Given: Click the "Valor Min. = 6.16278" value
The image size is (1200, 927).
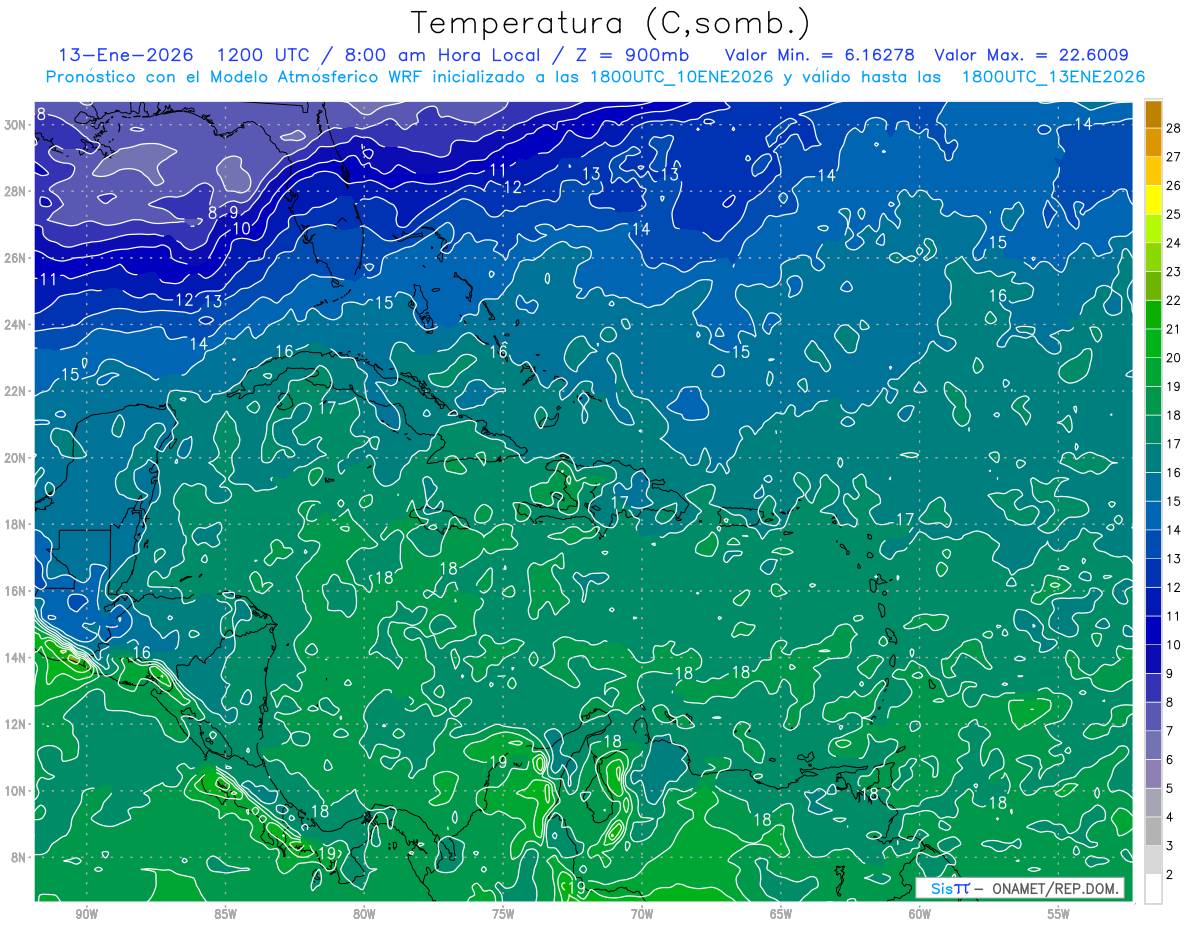Looking at the screenshot, I should (x=821, y=55).
